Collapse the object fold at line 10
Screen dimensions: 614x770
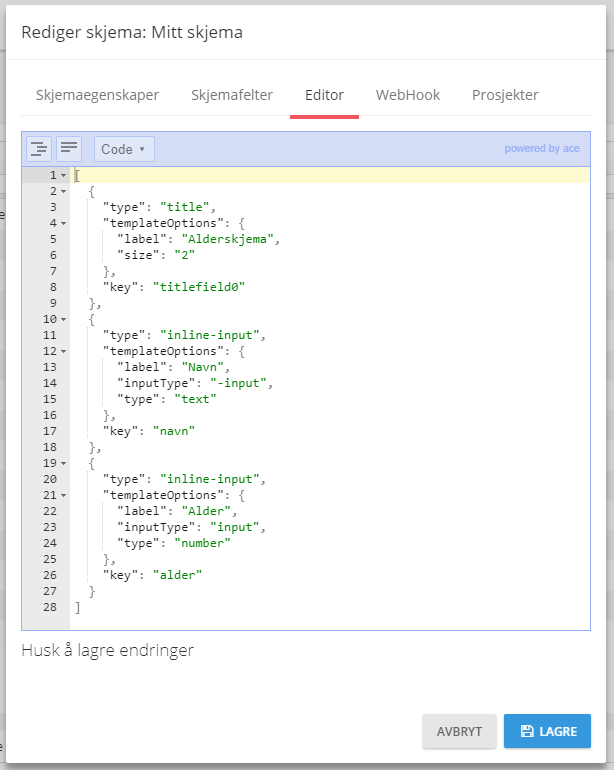click(x=63, y=320)
